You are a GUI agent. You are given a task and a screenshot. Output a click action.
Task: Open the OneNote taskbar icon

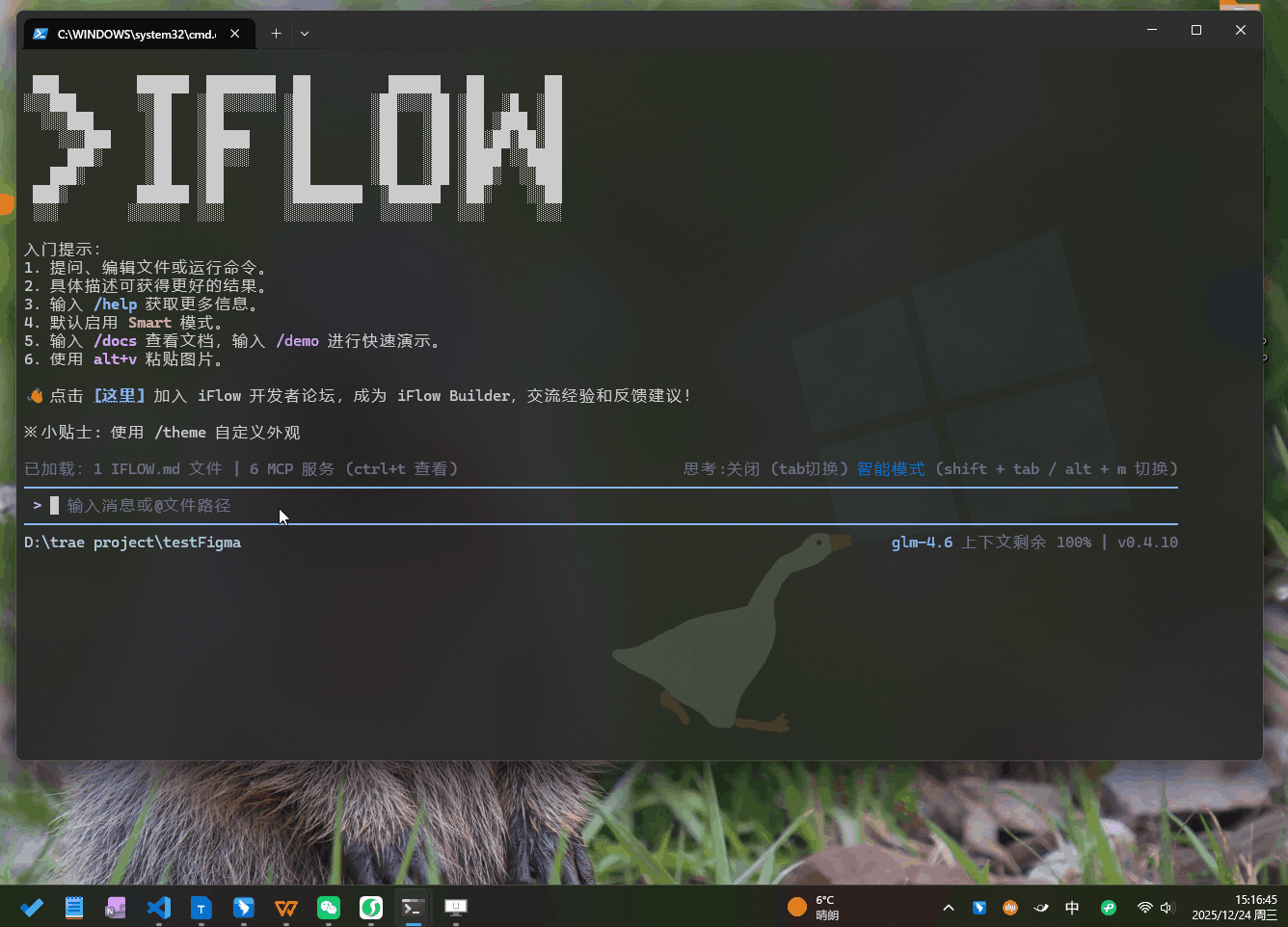pos(116,908)
